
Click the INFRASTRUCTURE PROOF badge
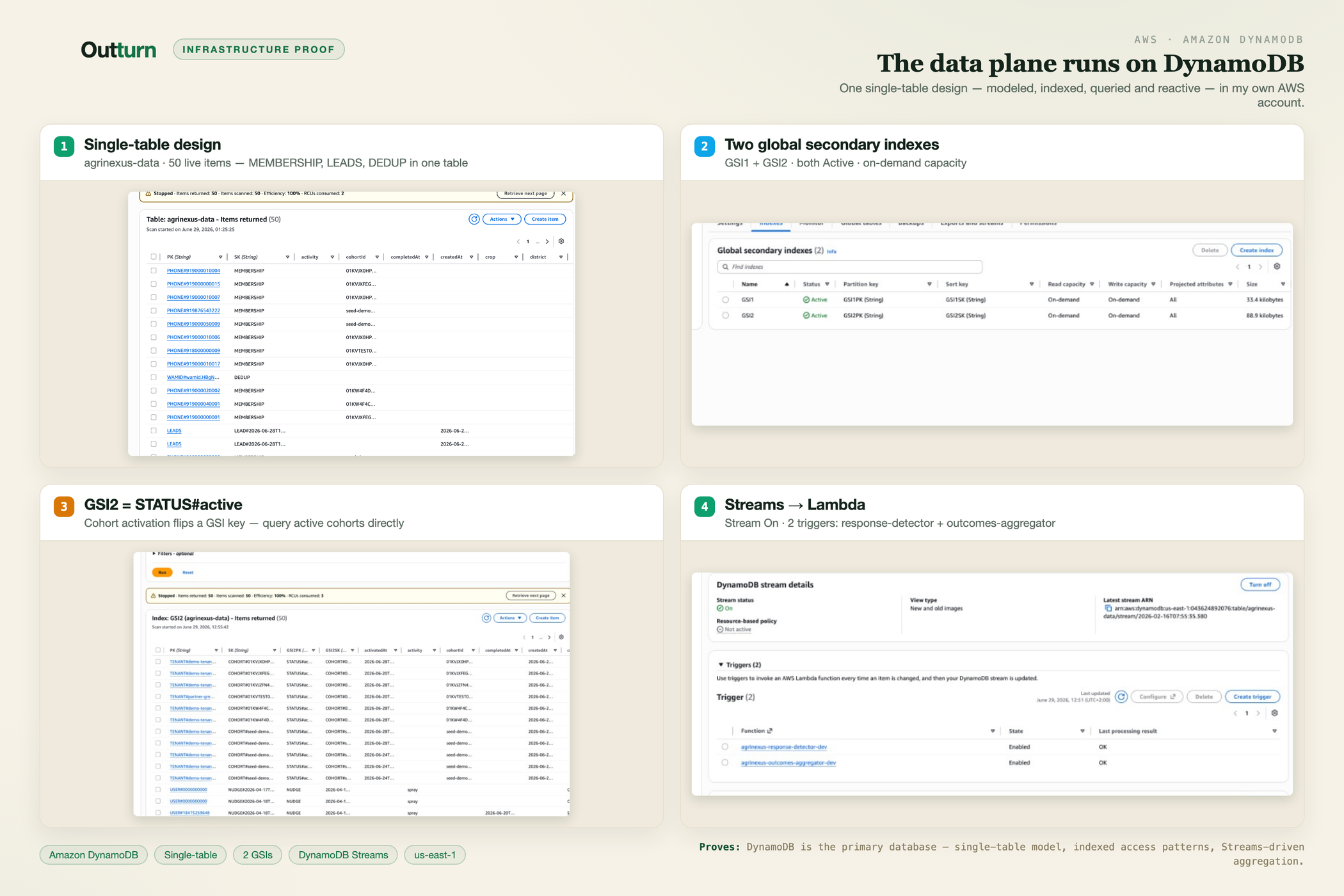tap(259, 49)
